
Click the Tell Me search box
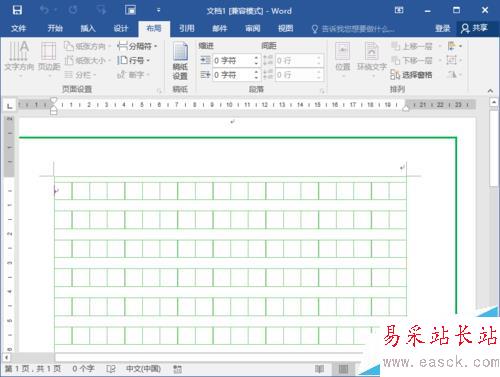(x=353, y=29)
